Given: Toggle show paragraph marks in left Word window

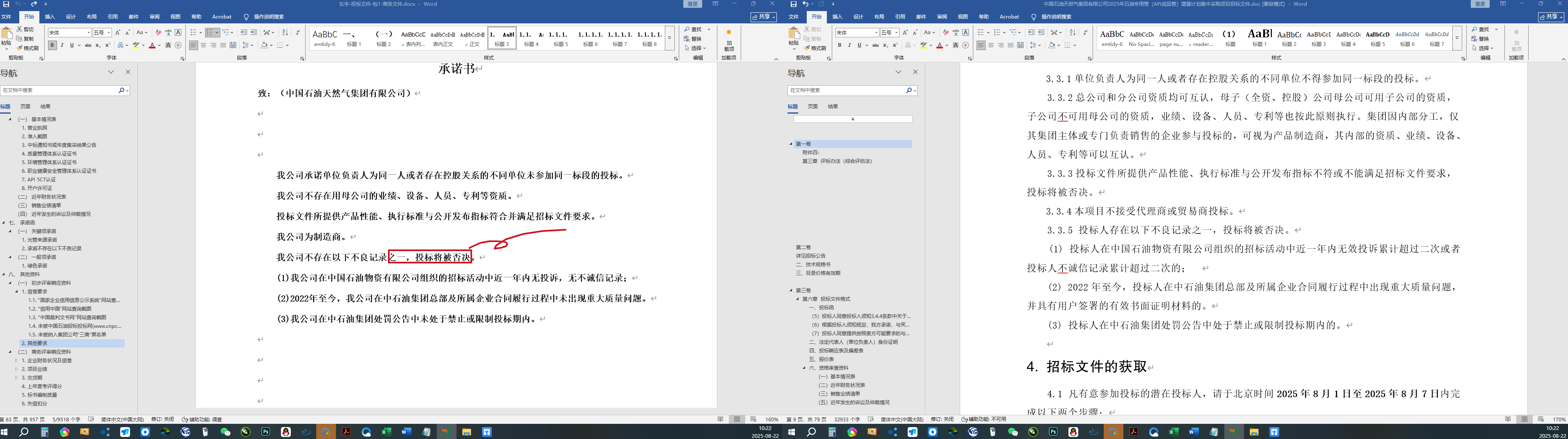Looking at the screenshot, I should click(x=298, y=32).
